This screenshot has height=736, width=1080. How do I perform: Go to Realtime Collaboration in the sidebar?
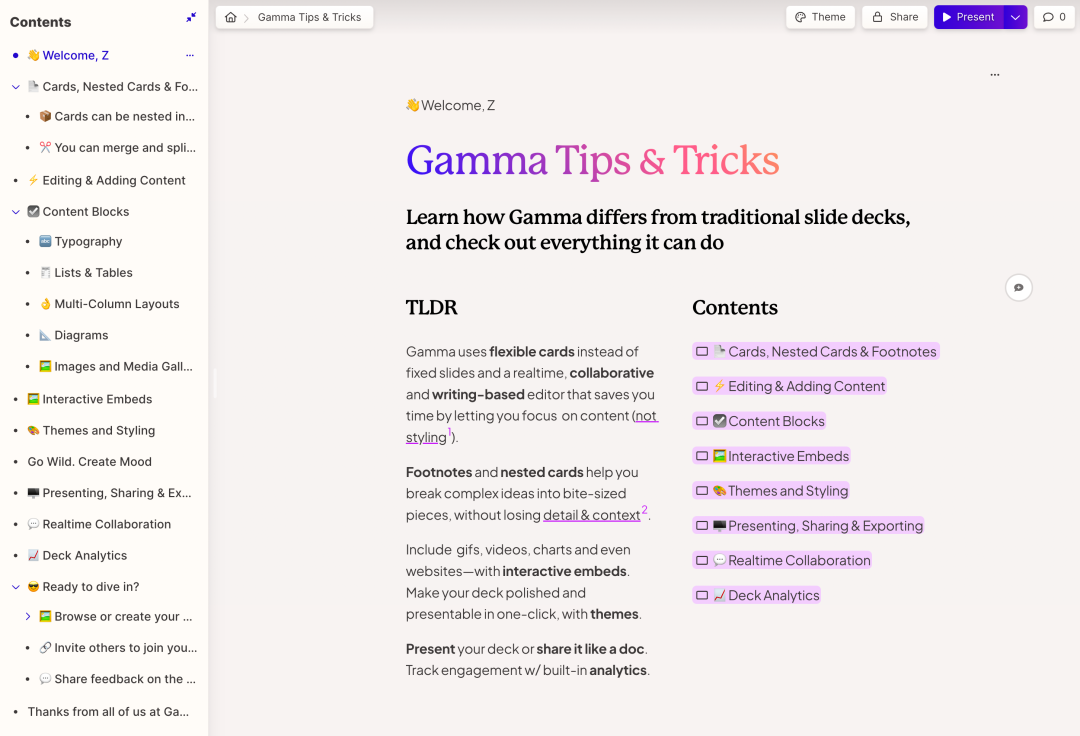pyautogui.click(x=98, y=524)
